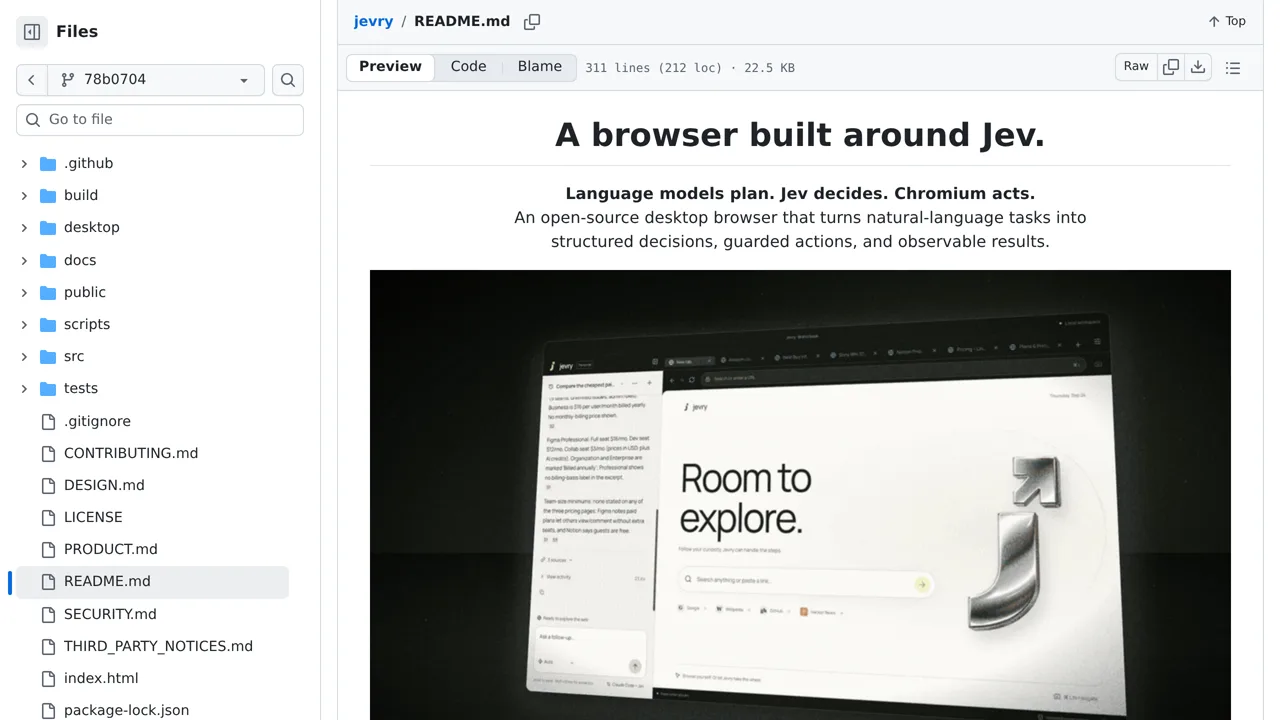The width and height of the screenshot is (1280, 720).
Task: Click the SECURITY.md file icon
Action: pyautogui.click(x=48, y=615)
